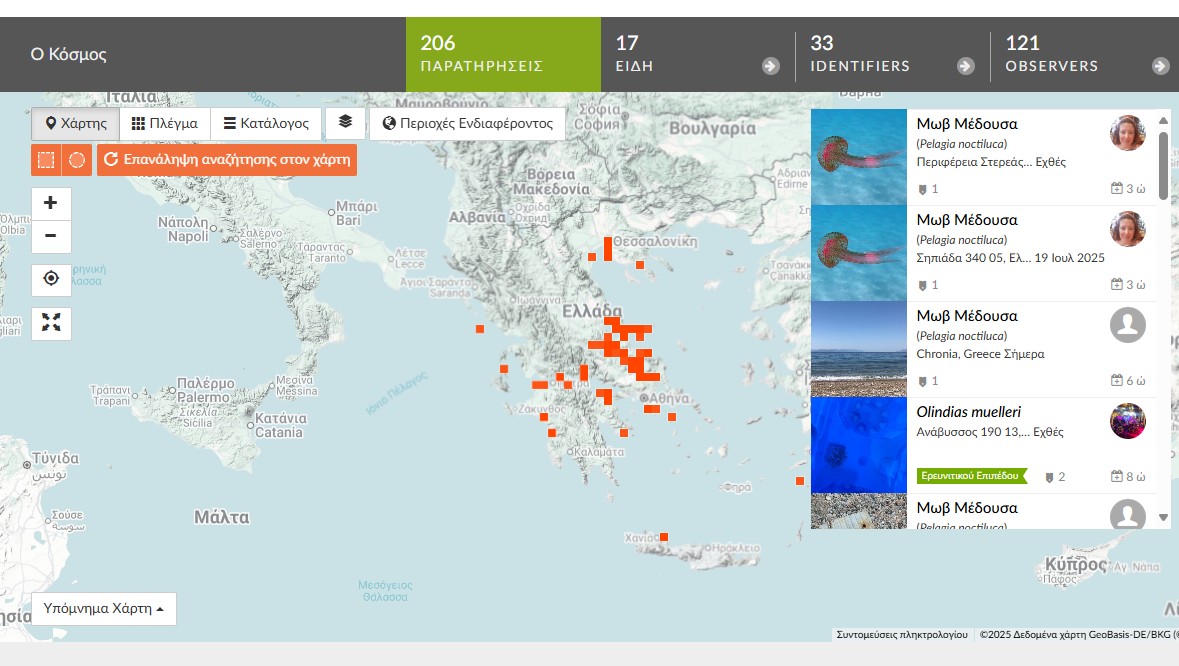The image size is (1179, 666).
Task: Click Επανάληψη αναζήτησης στον χάρτη button
Action: (227, 159)
